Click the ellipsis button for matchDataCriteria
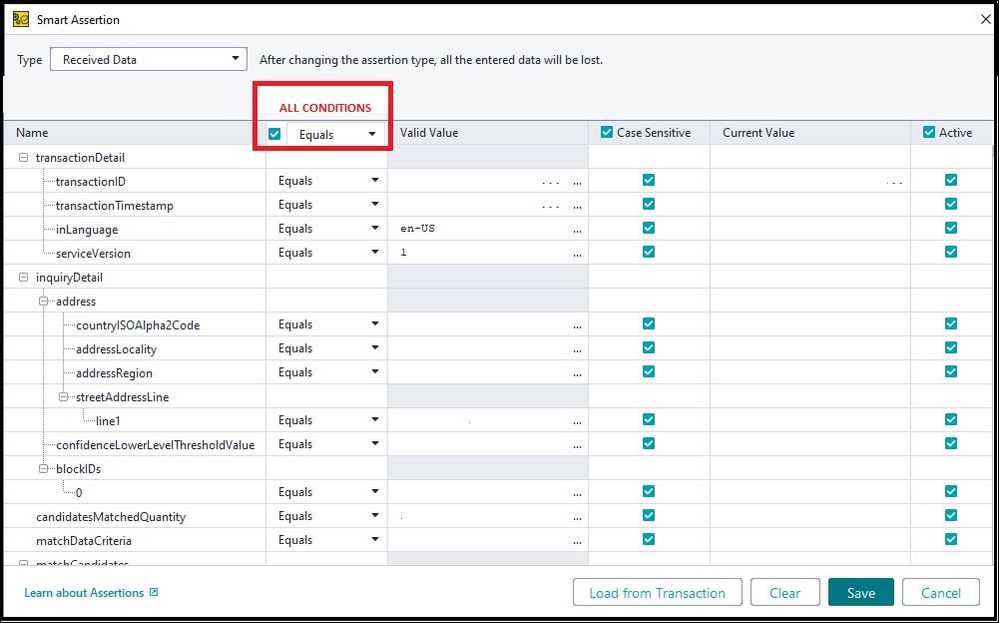This screenshot has width=999, height=623. tap(577, 541)
